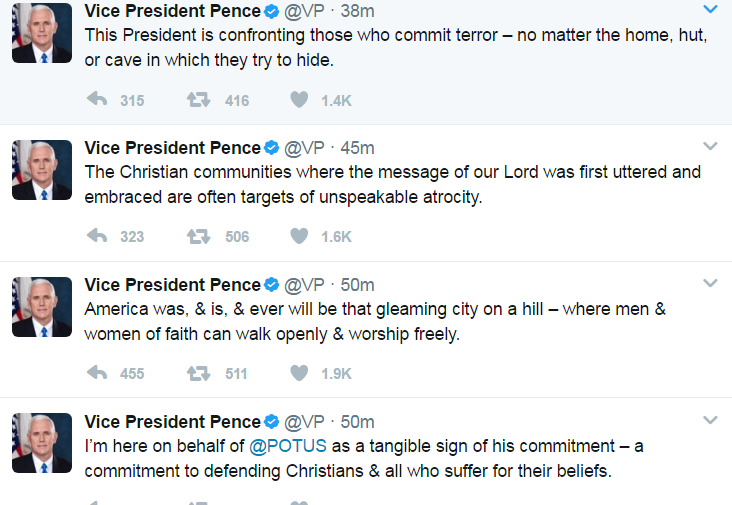
Task: Reply to the gleaming city tweet
Action: (97, 373)
